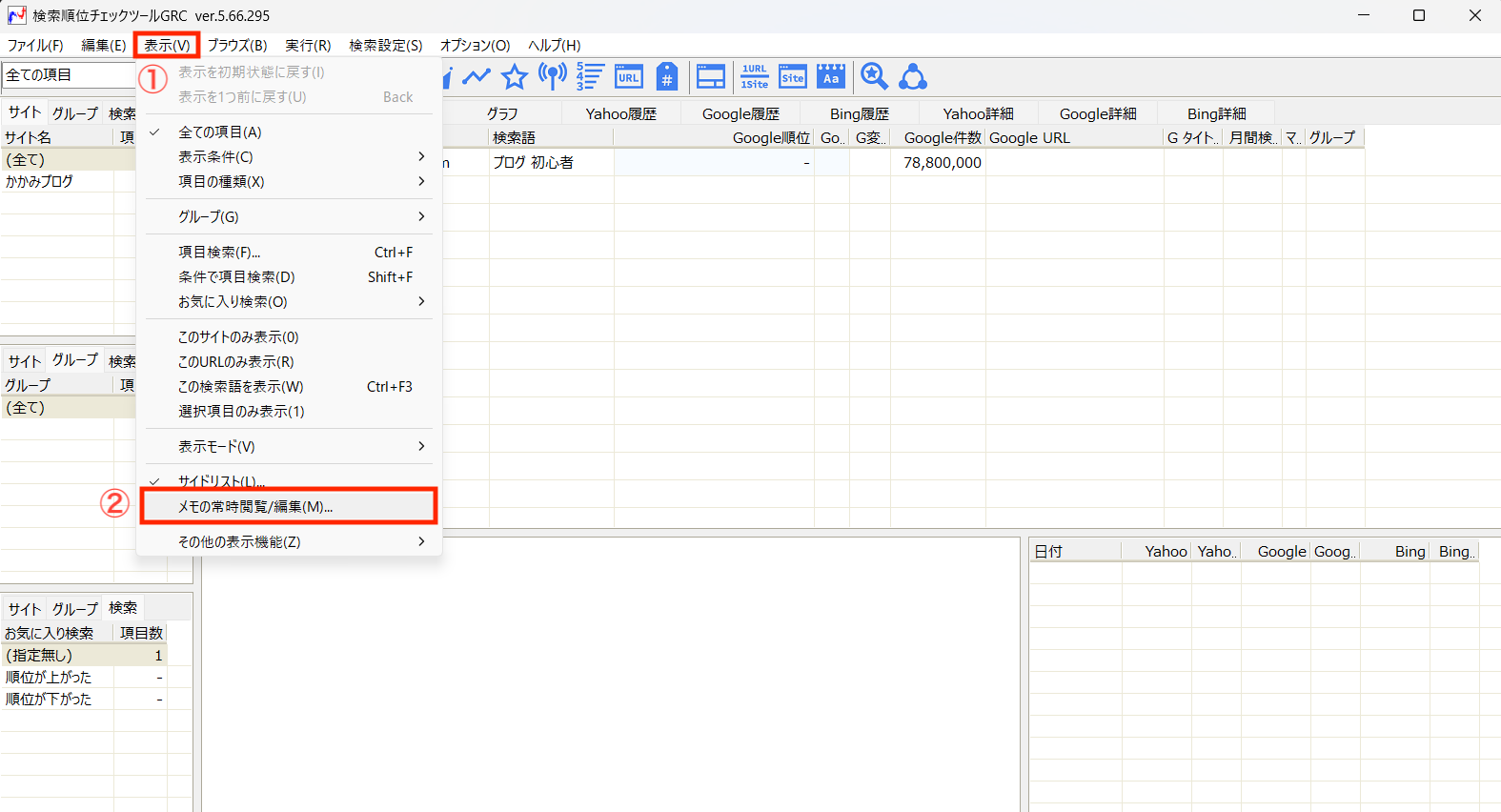Sort by the Google URL column header

click(1074, 137)
